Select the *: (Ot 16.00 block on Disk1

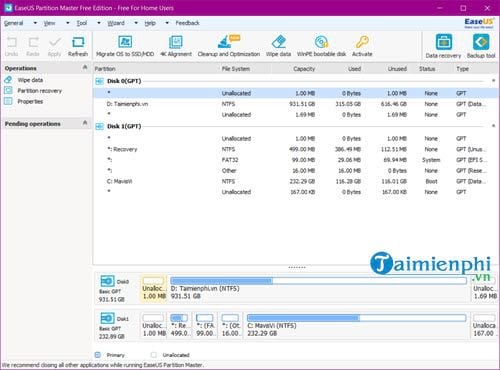230,325
